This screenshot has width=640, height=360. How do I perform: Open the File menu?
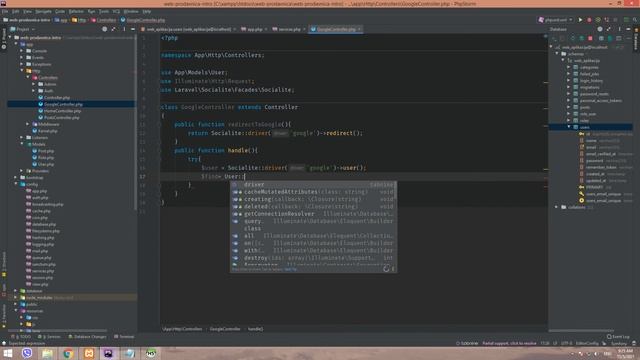[5, 11]
